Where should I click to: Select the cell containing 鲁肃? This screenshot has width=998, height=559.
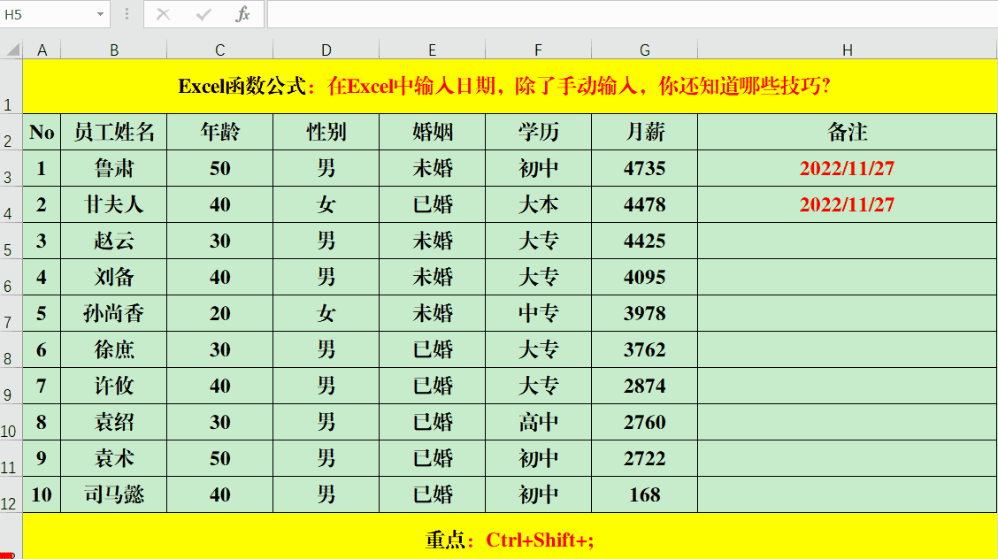pyautogui.click(x=114, y=169)
